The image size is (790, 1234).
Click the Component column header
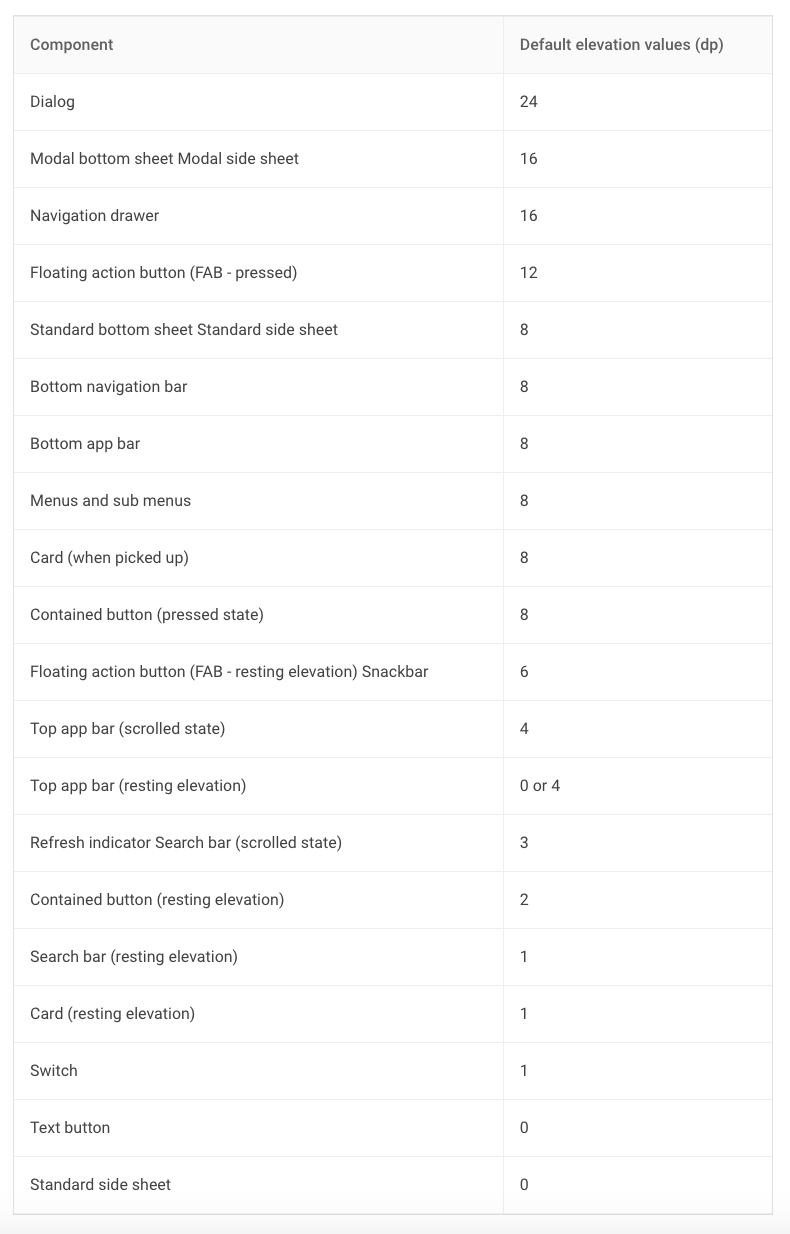pyautogui.click(x=71, y=45)
